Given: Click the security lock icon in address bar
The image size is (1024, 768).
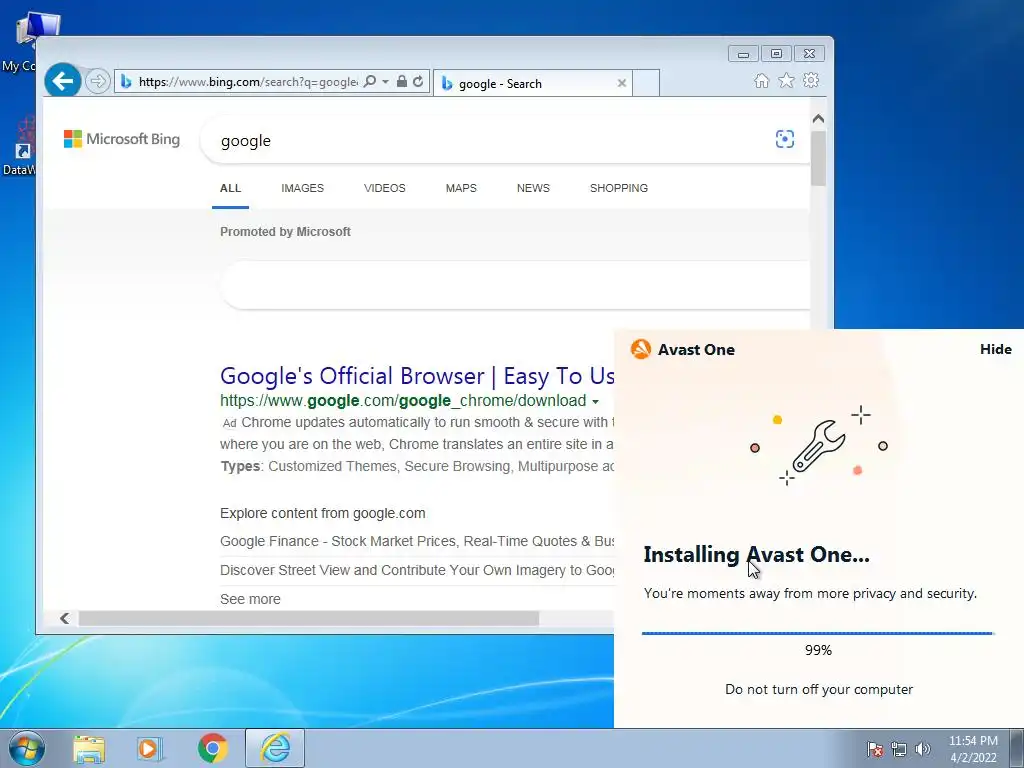Looking at the screenshot, I should coord(402,82).
